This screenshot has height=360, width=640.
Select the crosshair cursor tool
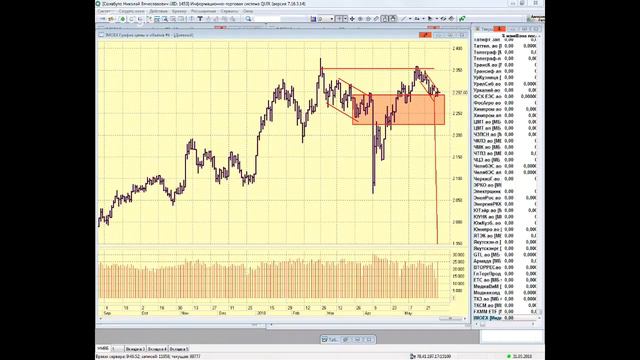339,19
